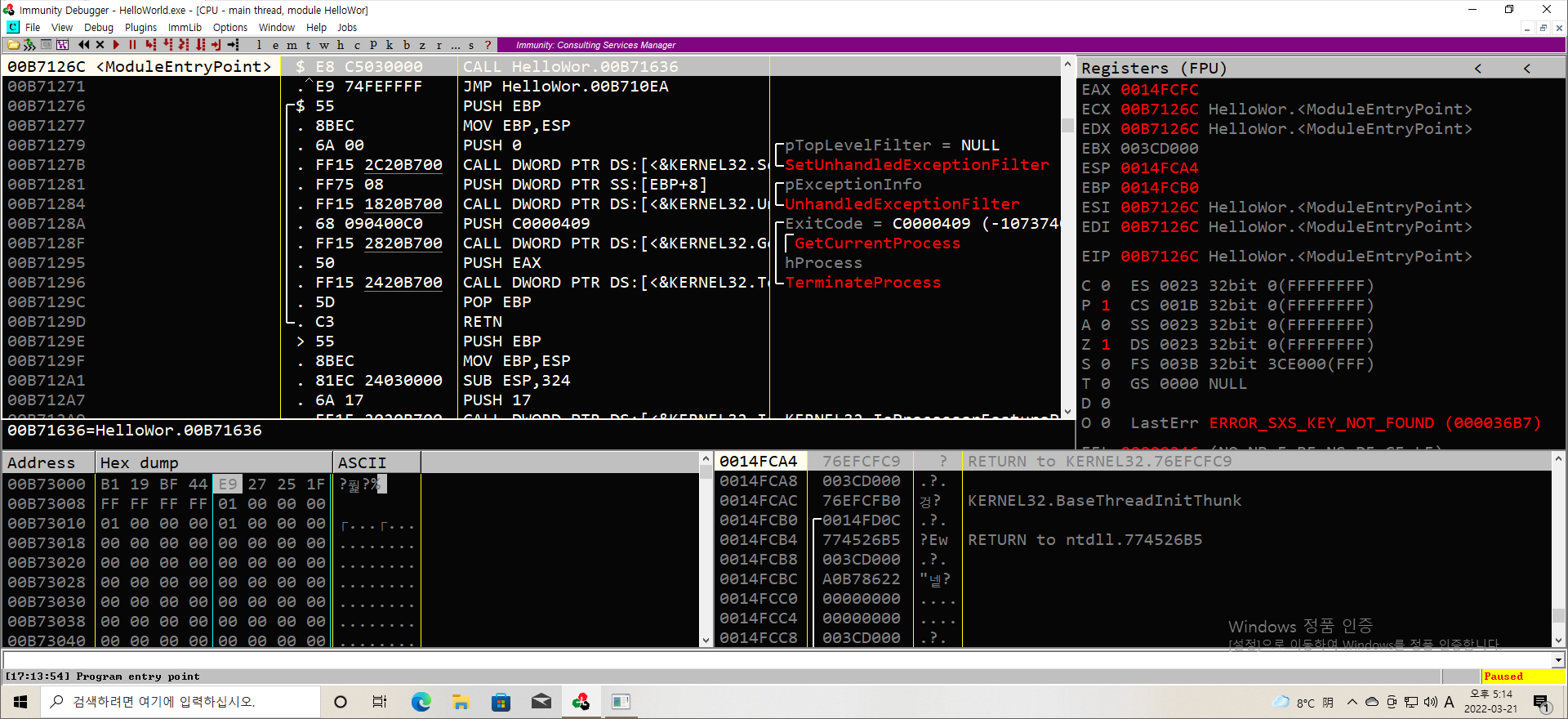Select the EAX register value 0014FCFC

coord(1160,89)
